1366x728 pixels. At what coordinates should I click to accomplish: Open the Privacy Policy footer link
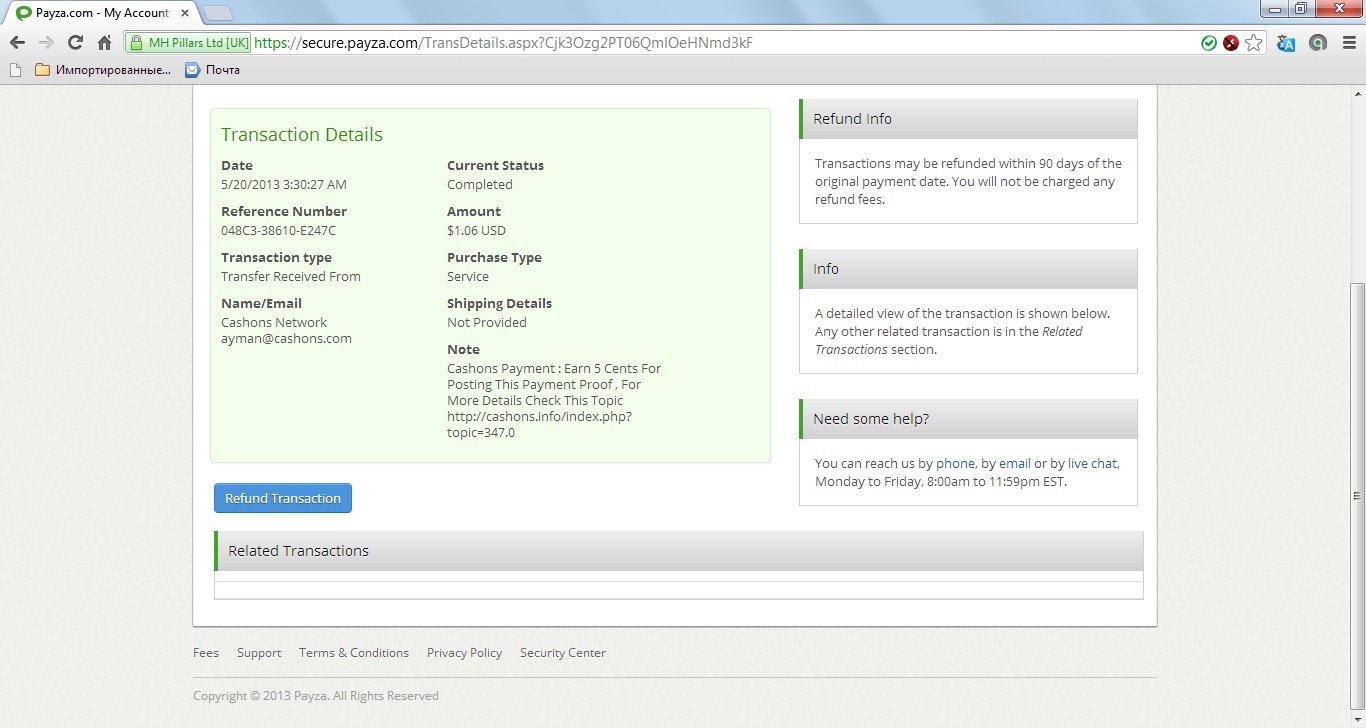(464, 653)
